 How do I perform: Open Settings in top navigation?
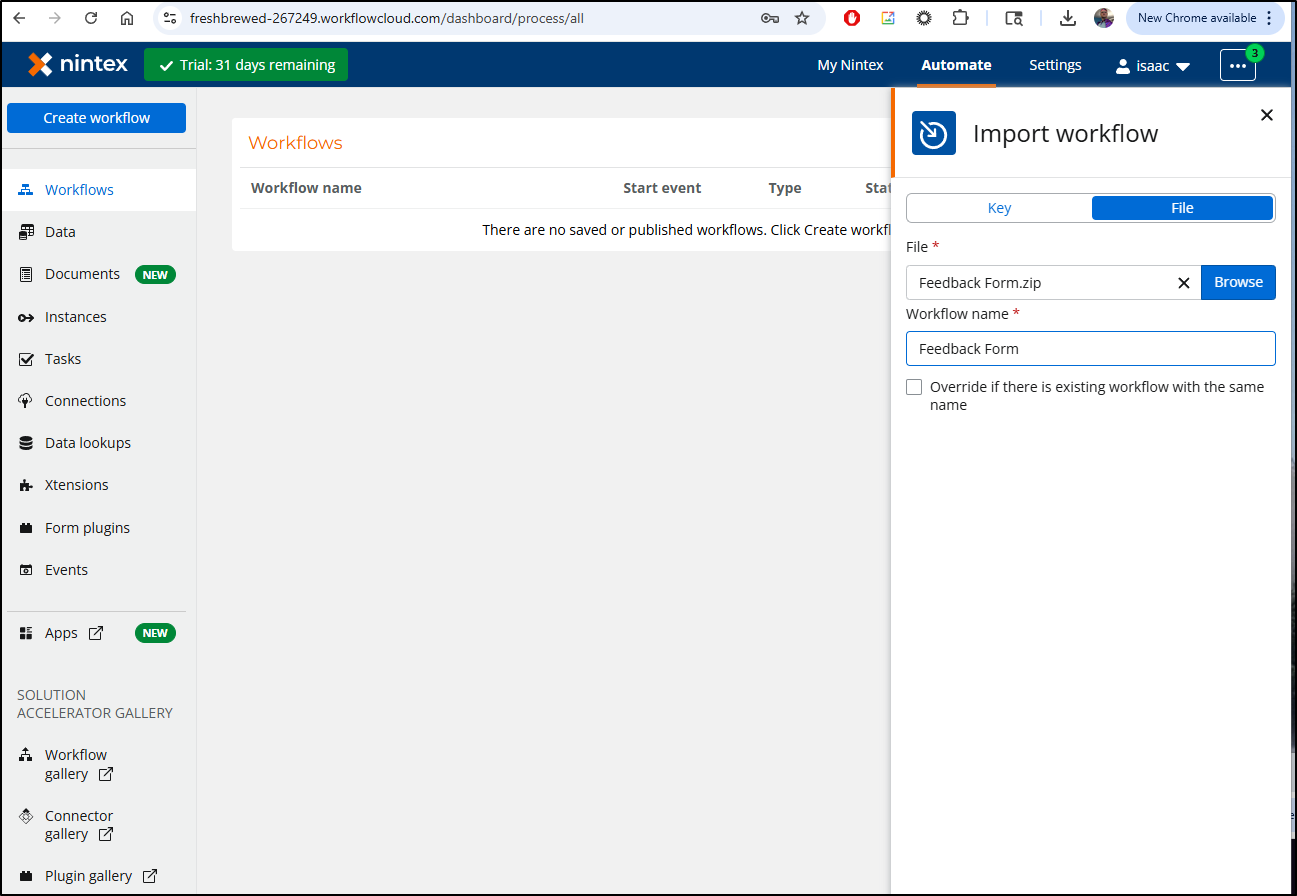[x=1055, y=65]
